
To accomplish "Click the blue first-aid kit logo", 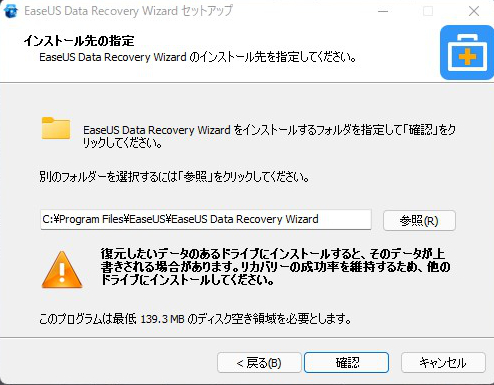I will [467, 53].
